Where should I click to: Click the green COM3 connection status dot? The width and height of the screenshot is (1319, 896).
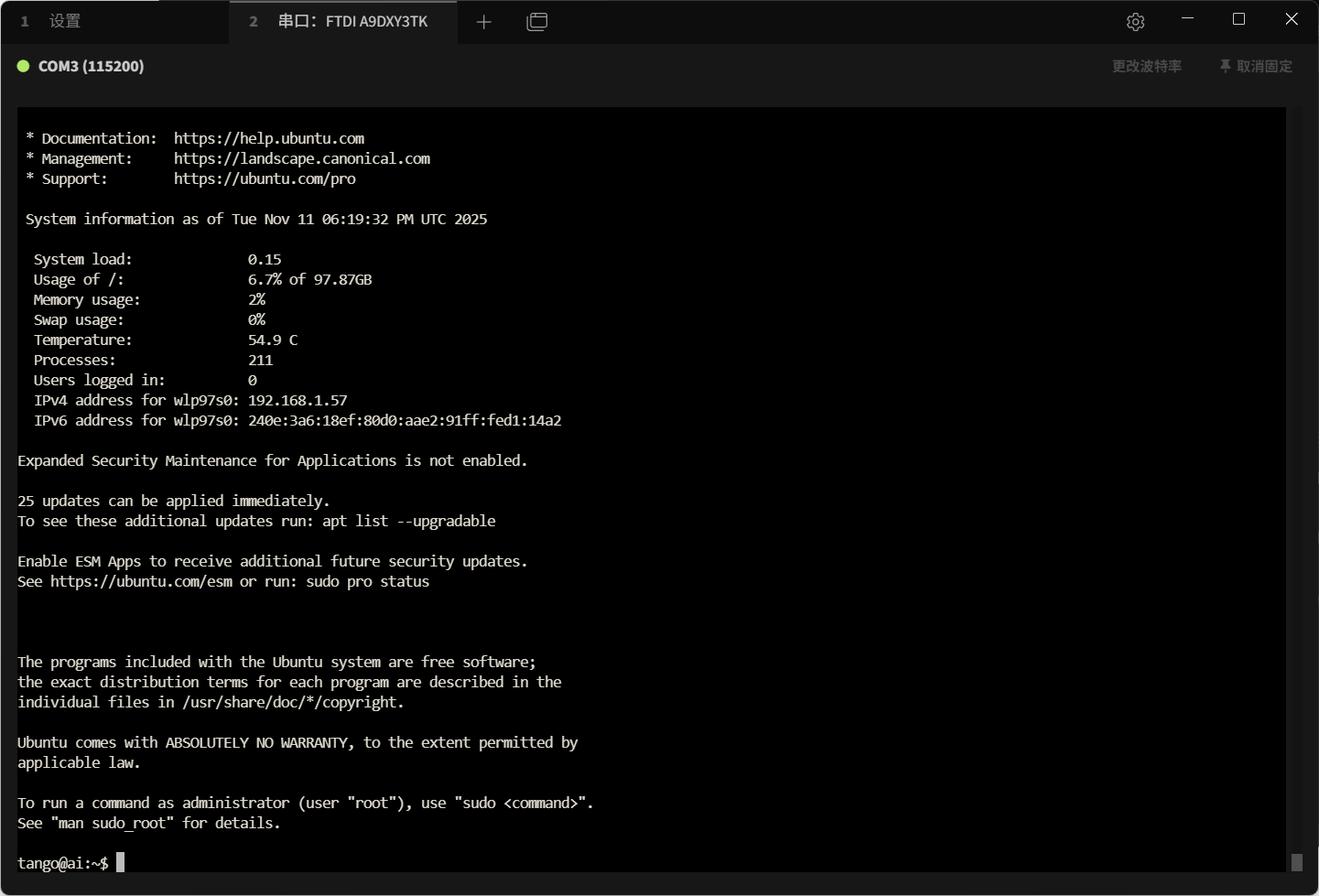point(24,66)
